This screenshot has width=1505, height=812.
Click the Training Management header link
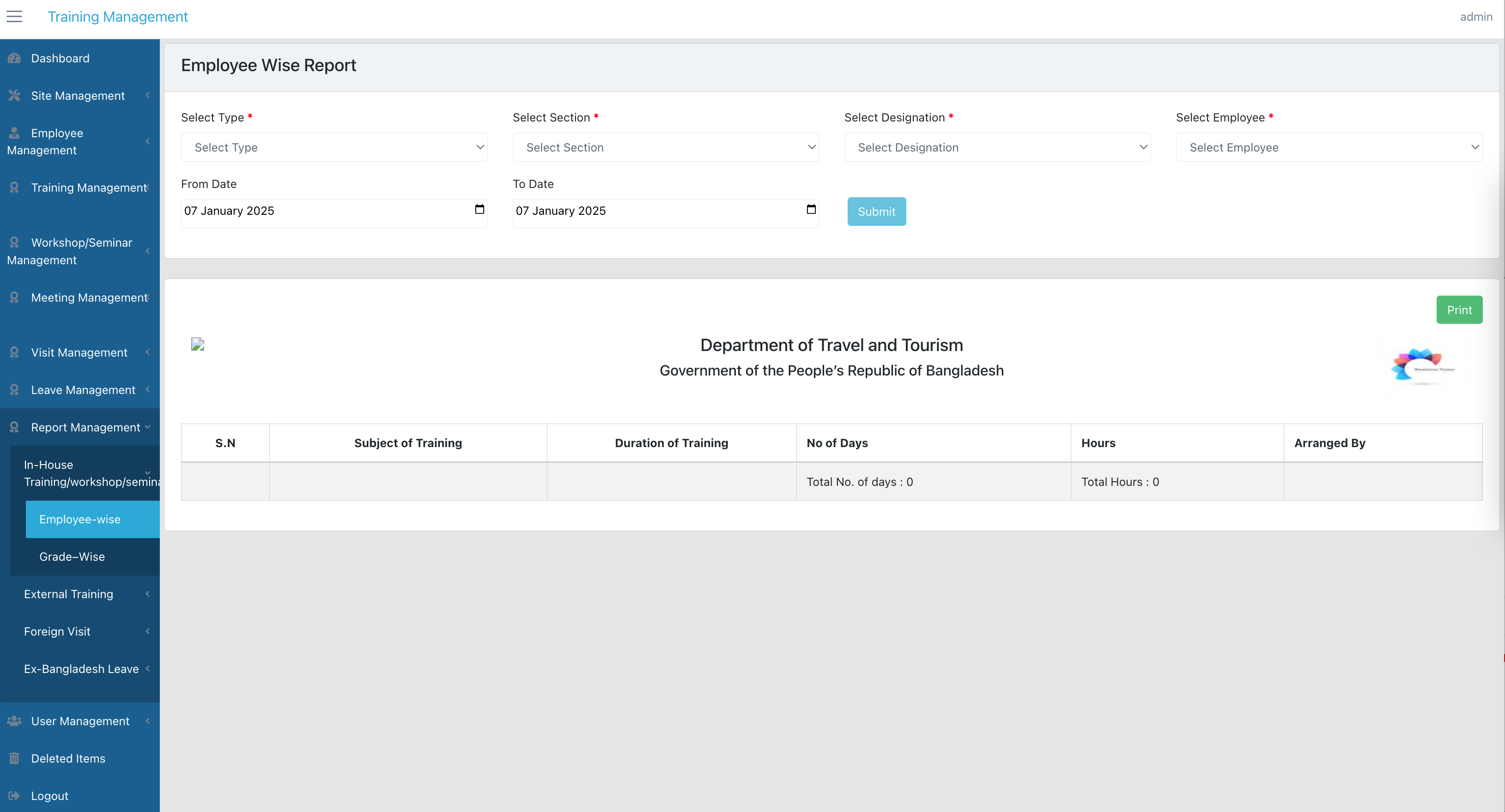(x=117, y=16)
